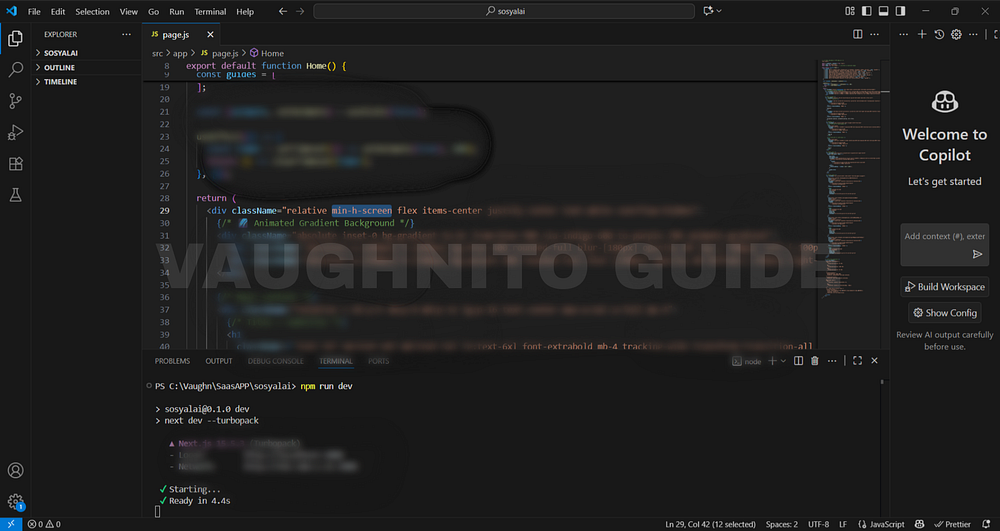The width and height of the screenshot is (1000, 531).
Task: Switch to the DEBUG CONSOLE tab
Action: point(276,361)
